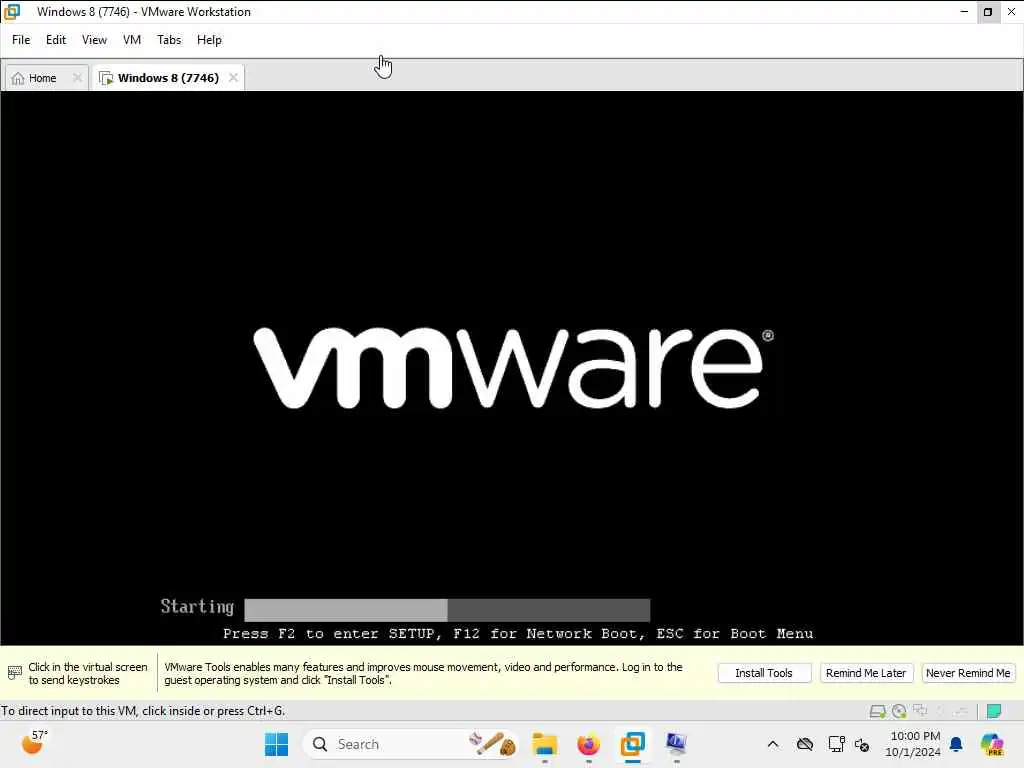Click the OneDrive cloud tray icon
1024x768 pixels.
tap(805, 744)
